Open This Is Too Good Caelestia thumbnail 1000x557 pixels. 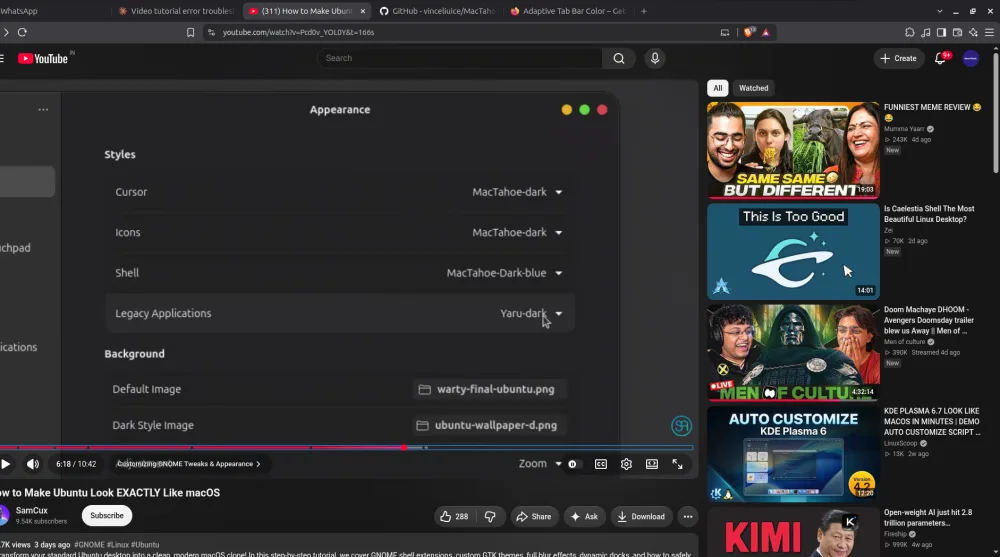coord(793,251)
